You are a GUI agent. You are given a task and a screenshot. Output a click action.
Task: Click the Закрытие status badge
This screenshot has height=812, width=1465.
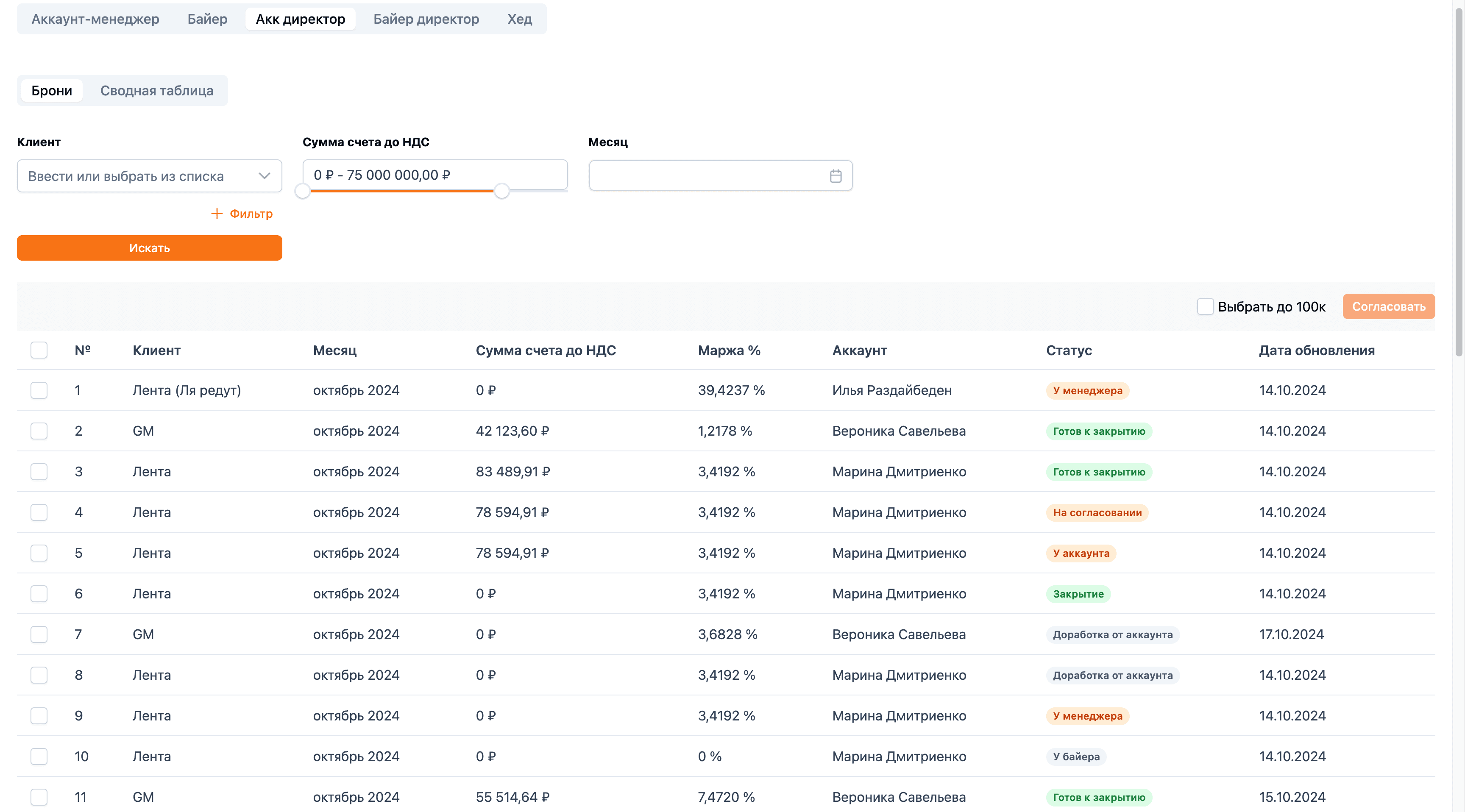(x=1078, y=594)
